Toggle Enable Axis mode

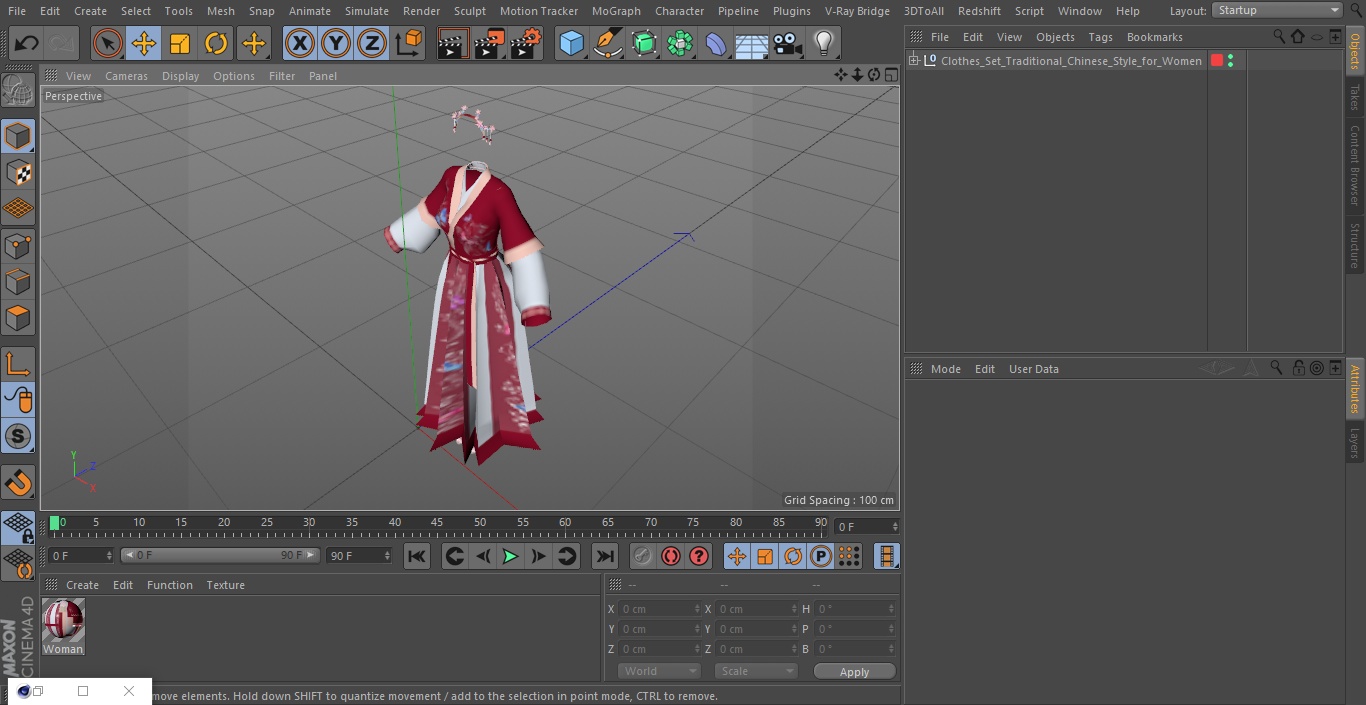click(x=18, y=364)
